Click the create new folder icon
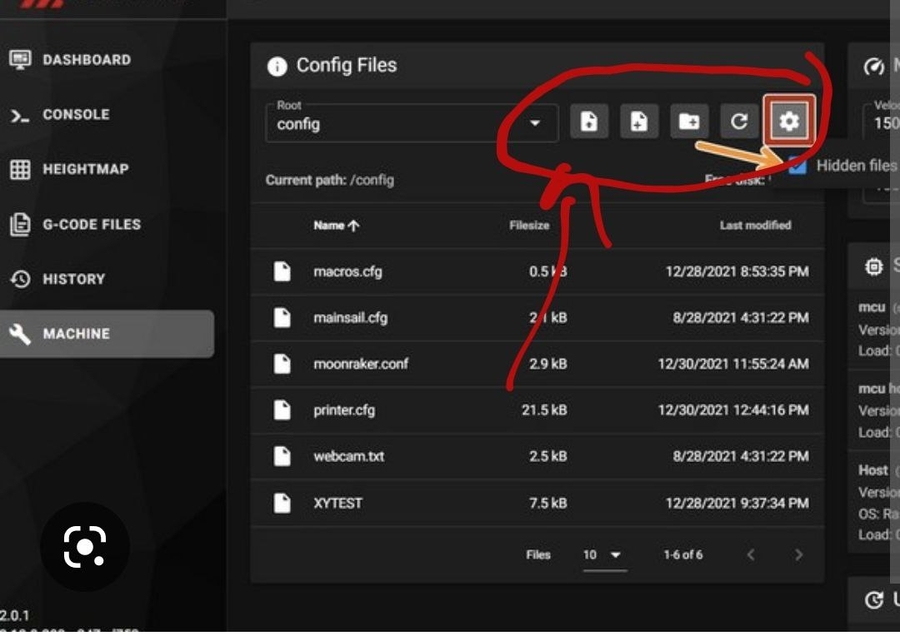This screenshot has width=900, height=636. 689,122
